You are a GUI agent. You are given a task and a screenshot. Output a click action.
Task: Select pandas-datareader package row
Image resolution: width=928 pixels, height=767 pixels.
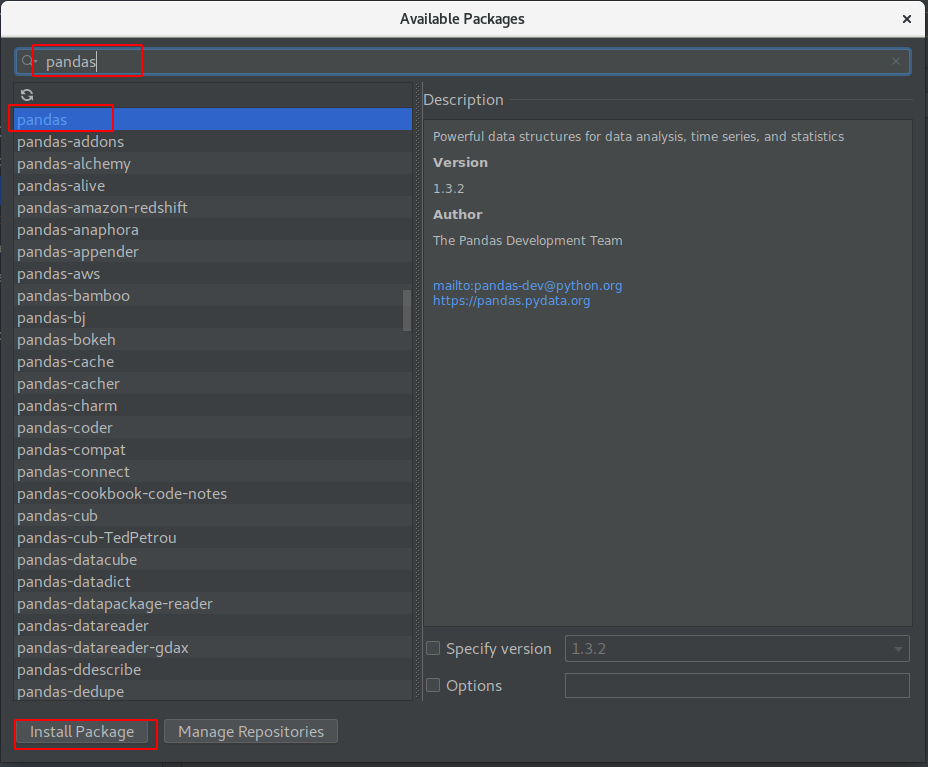(x=213, y=625)
